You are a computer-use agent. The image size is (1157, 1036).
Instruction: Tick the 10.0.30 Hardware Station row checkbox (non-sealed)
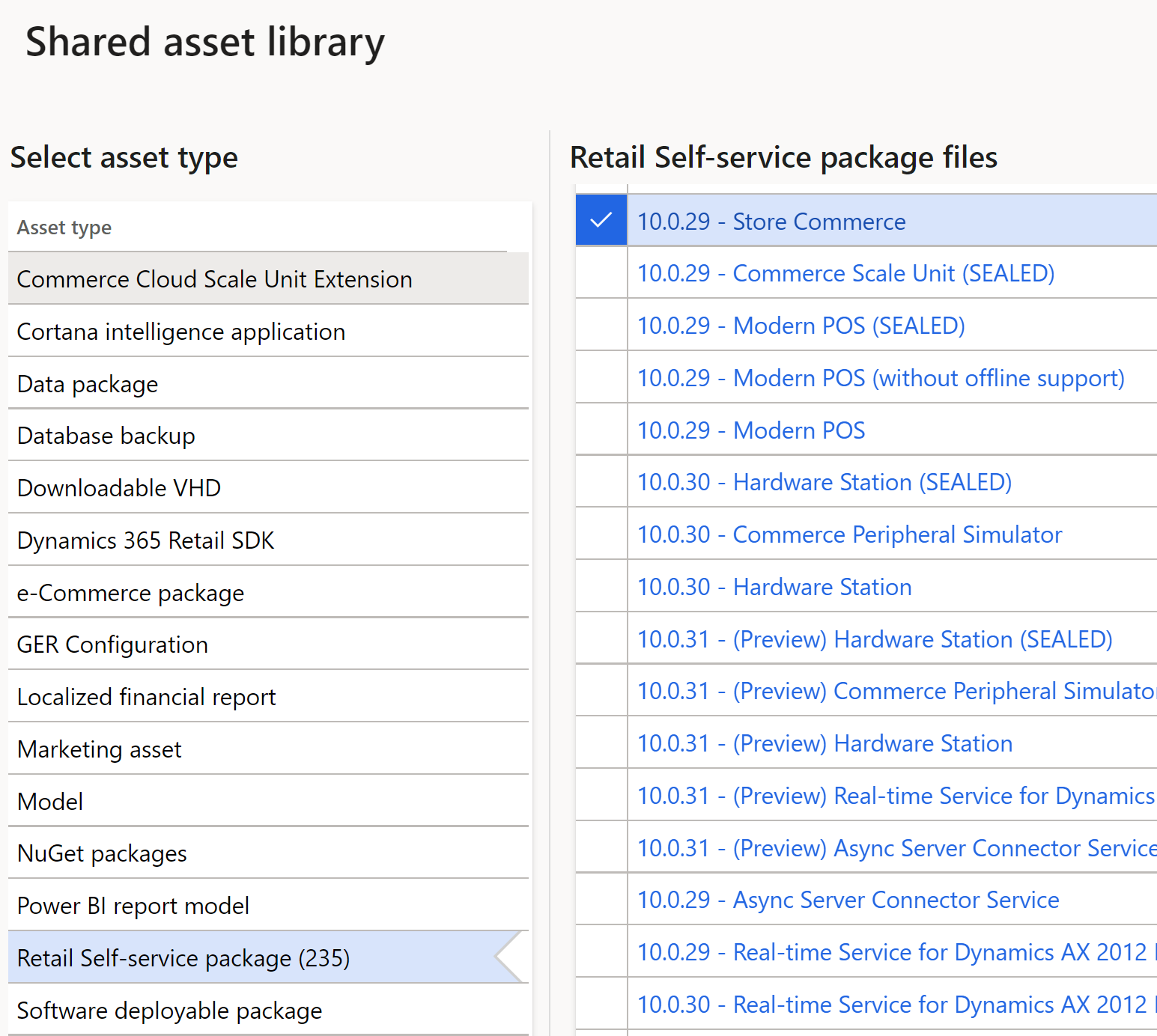pos(601,586)
